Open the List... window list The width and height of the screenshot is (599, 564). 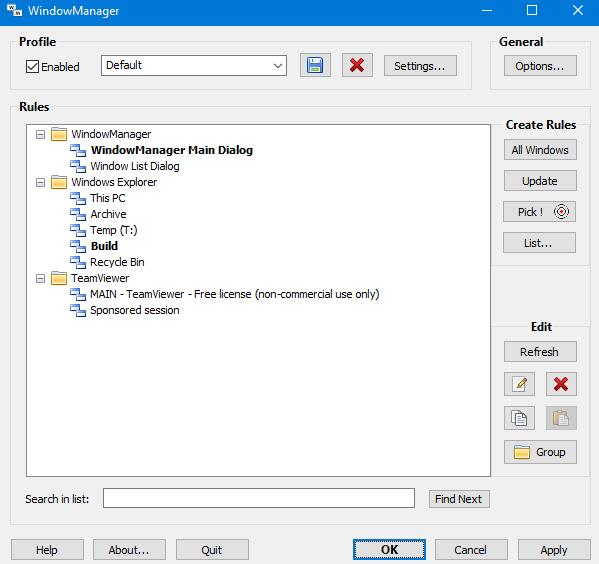pos(539,243)
